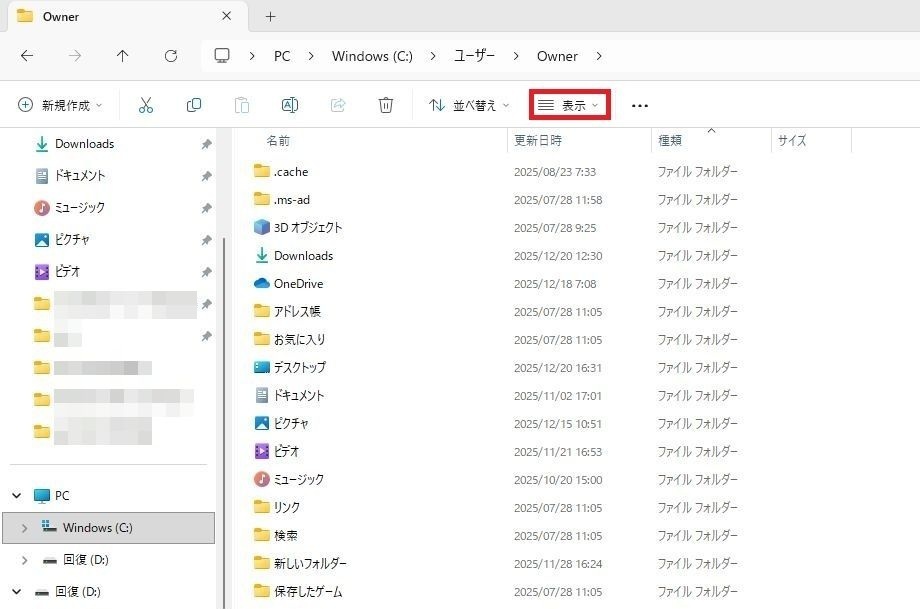The width and height of the screenshot is (920, 609).
Task: Open the 並べ替え sort dropdown
Action: coord(468,105)
